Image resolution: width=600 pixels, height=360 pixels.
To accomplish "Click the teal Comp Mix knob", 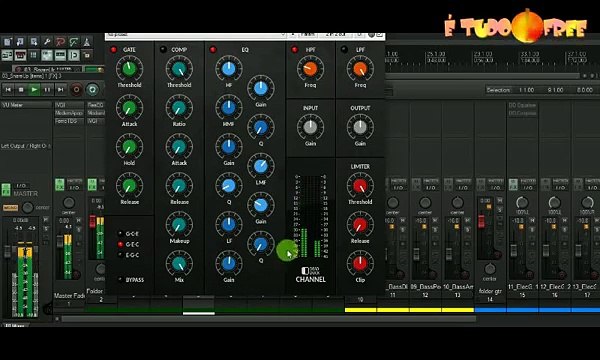I will tap(179, 263).
